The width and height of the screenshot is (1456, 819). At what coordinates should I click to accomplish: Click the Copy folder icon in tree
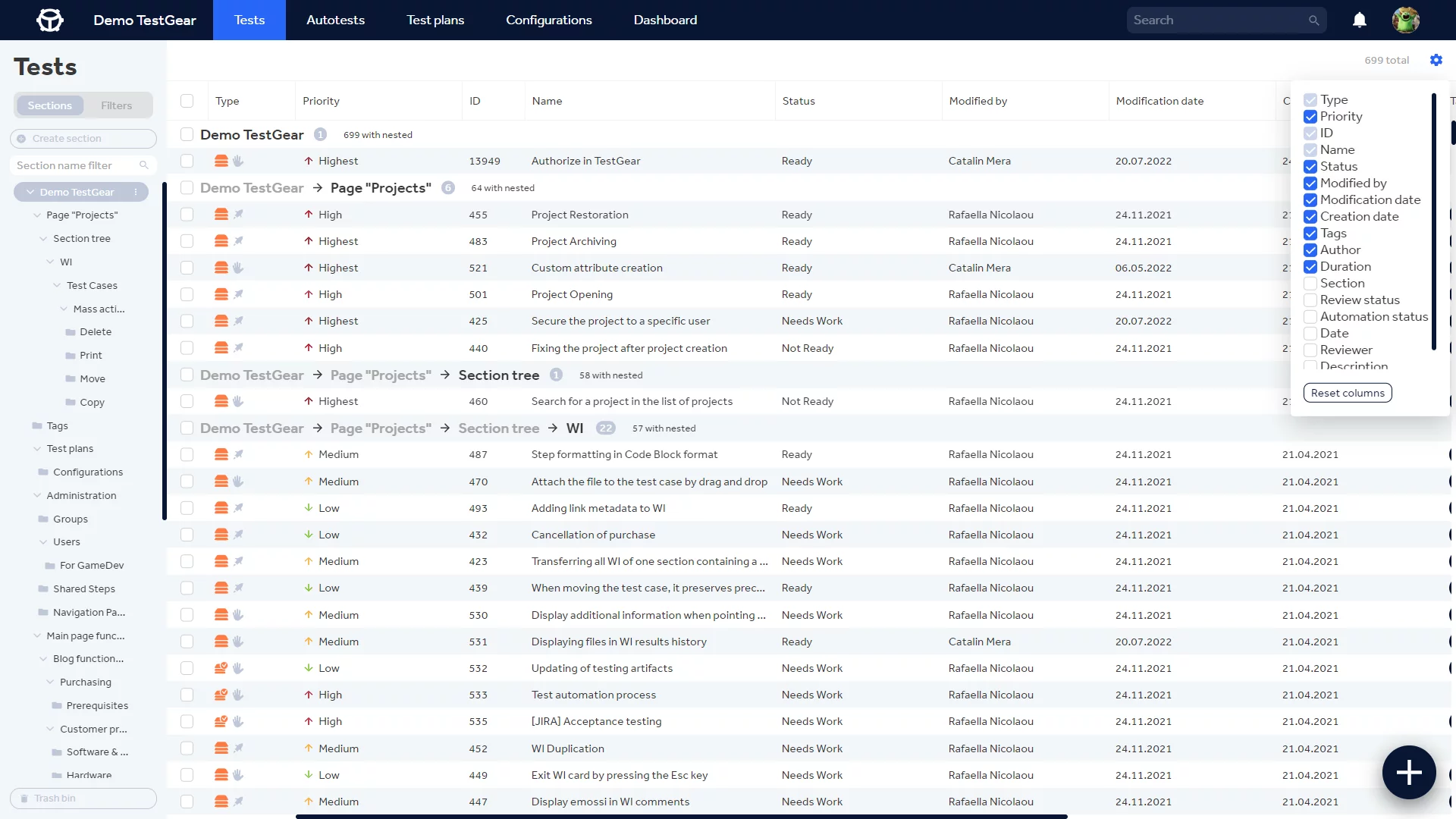[71, 403]
